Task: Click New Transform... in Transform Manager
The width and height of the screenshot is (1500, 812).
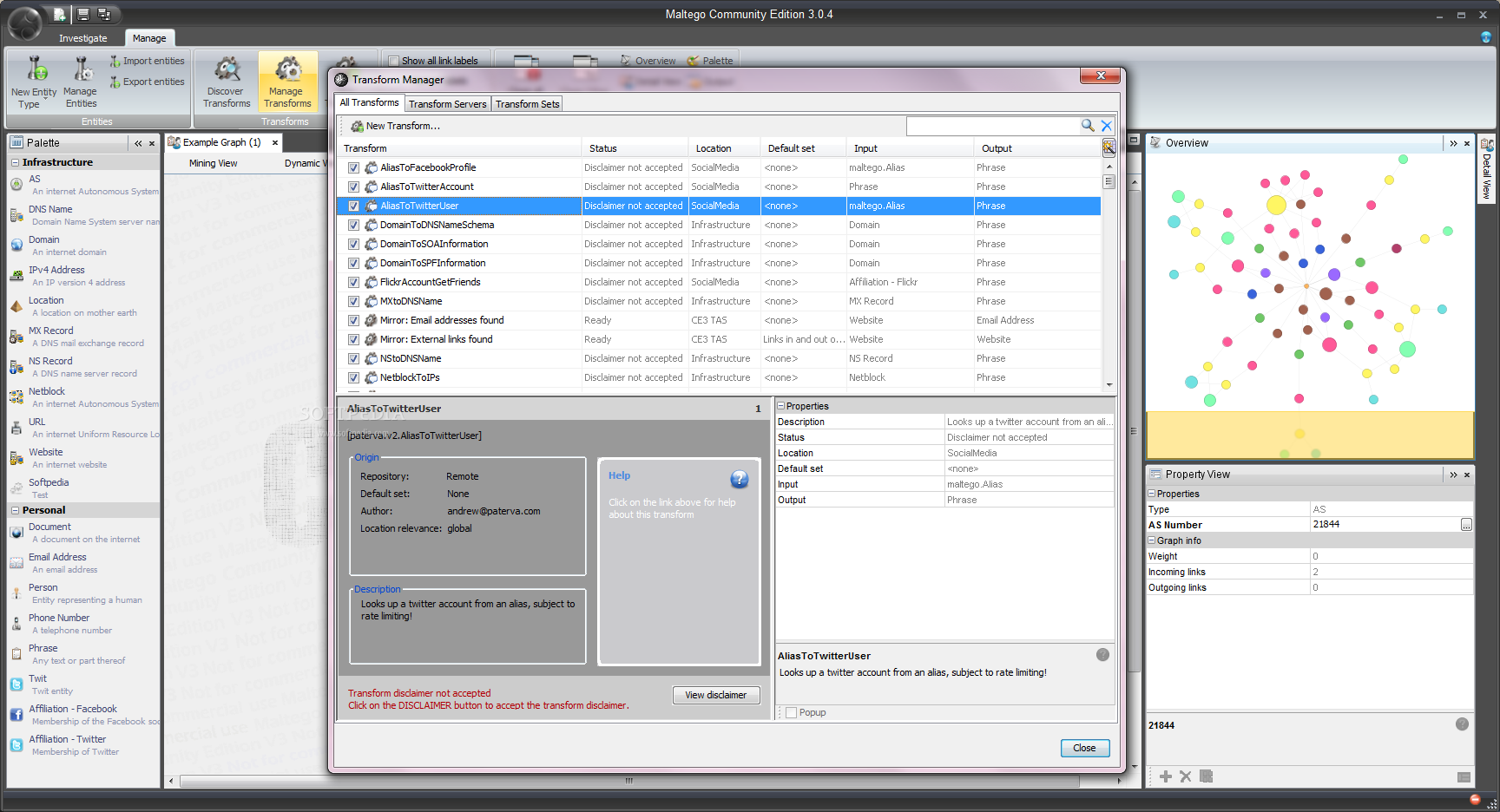Action: pos(395,126)
